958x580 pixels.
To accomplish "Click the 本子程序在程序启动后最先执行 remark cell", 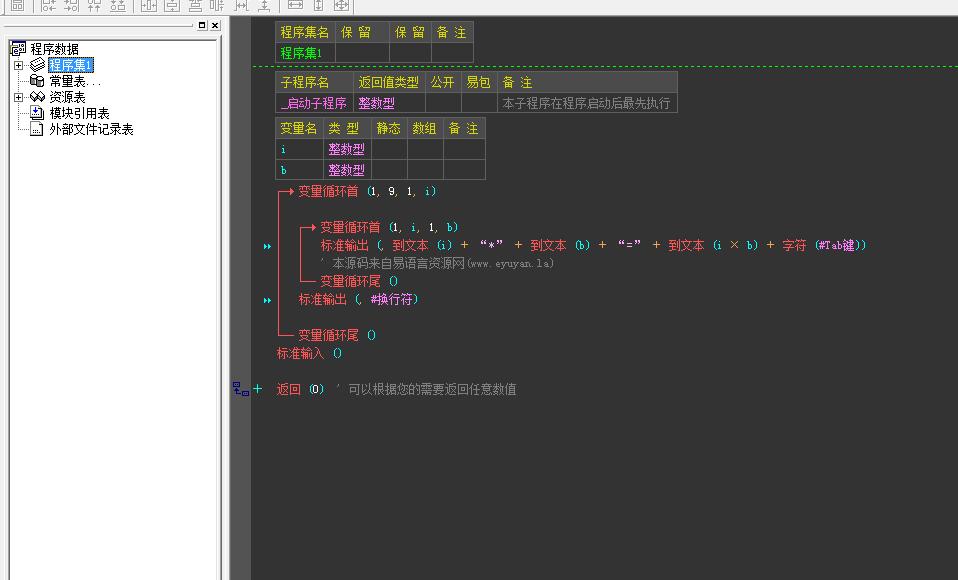I will [587, 103].
